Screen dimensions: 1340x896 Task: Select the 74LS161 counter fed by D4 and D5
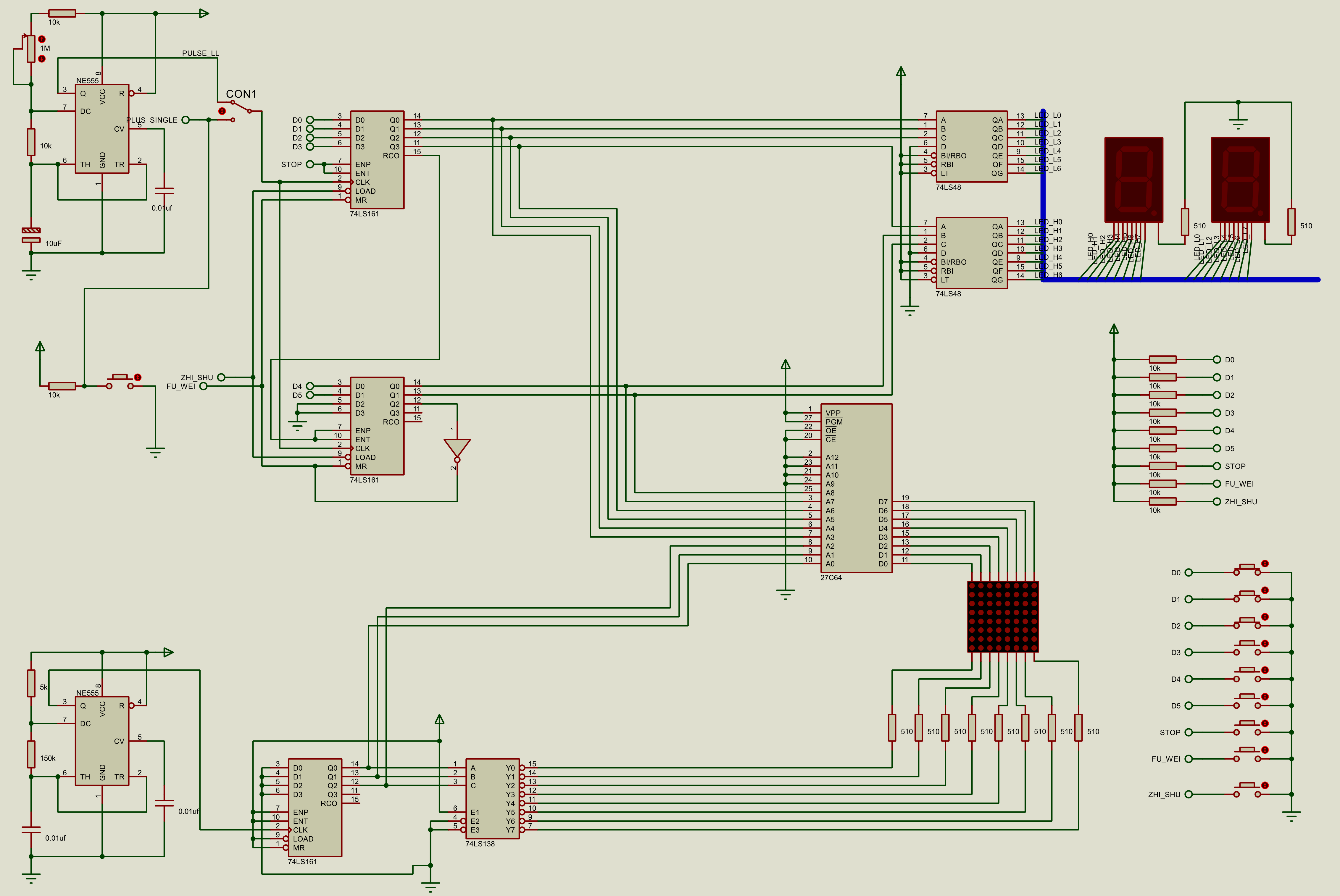pos(377,426)
